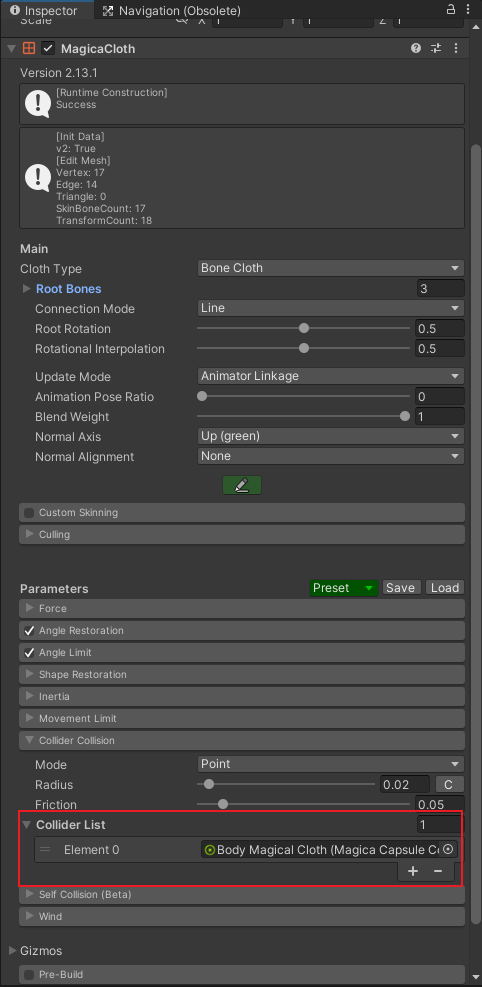Adjust the Rotational Interpolation slider

pos(303,349)
